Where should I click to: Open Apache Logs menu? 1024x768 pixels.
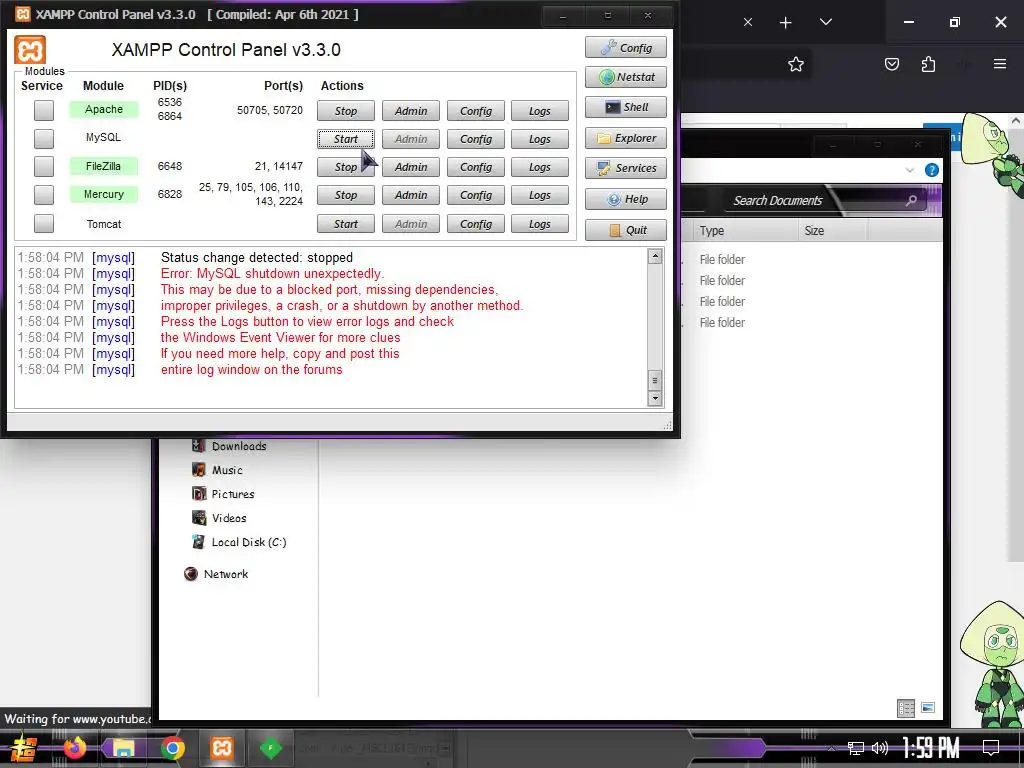coord(539,111)
